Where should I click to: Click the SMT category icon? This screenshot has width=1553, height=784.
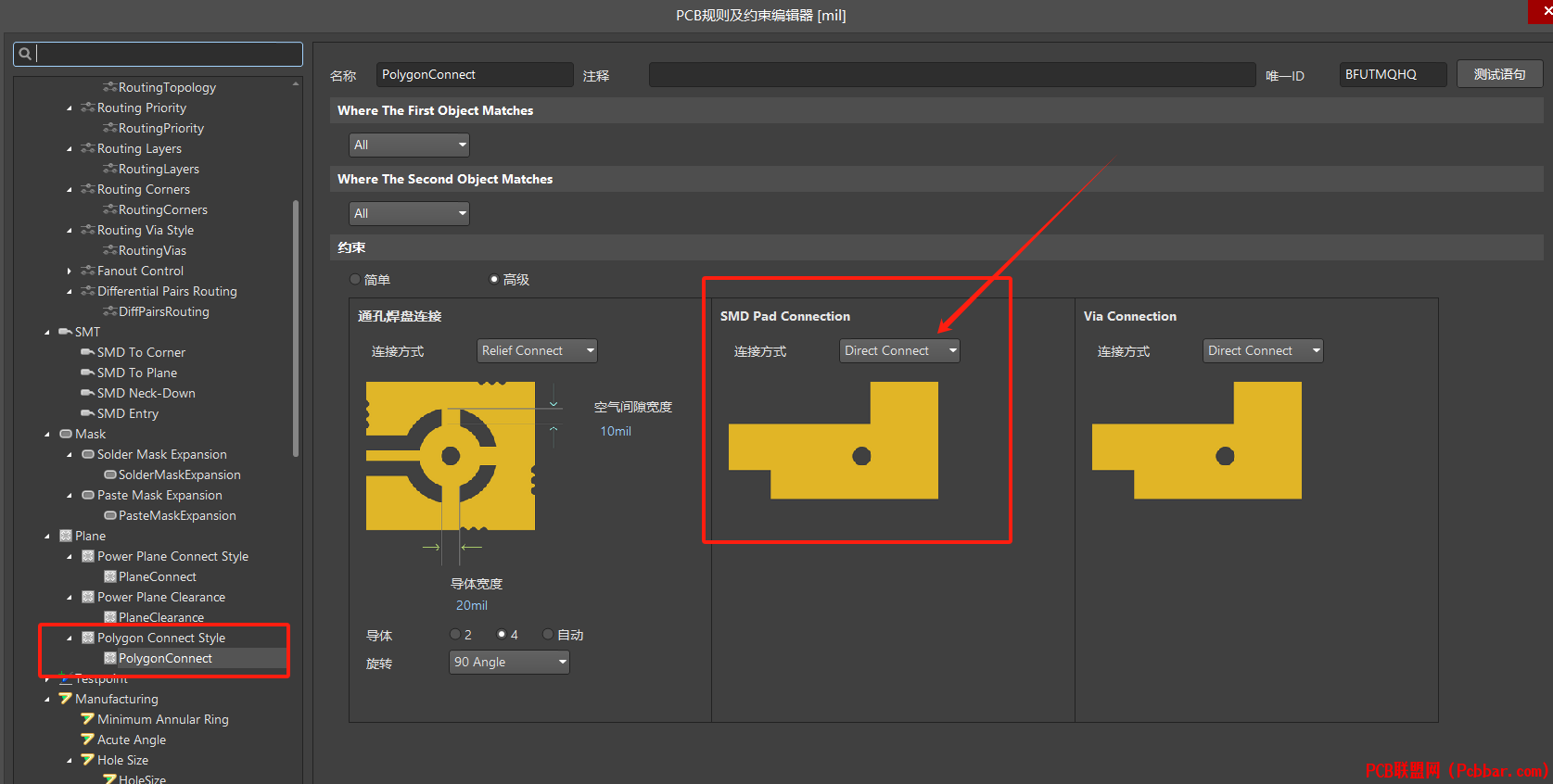pos(66,332)
